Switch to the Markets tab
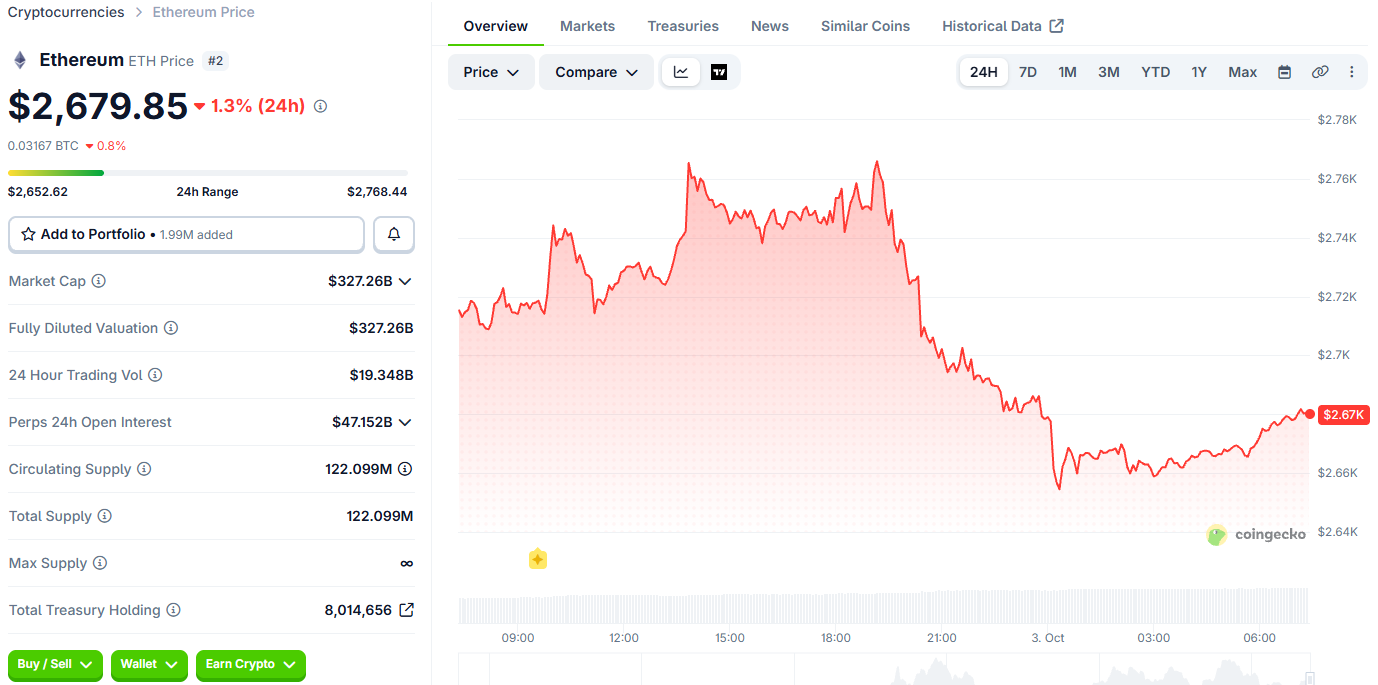The image size is (1378, 685). coord(588,26)
